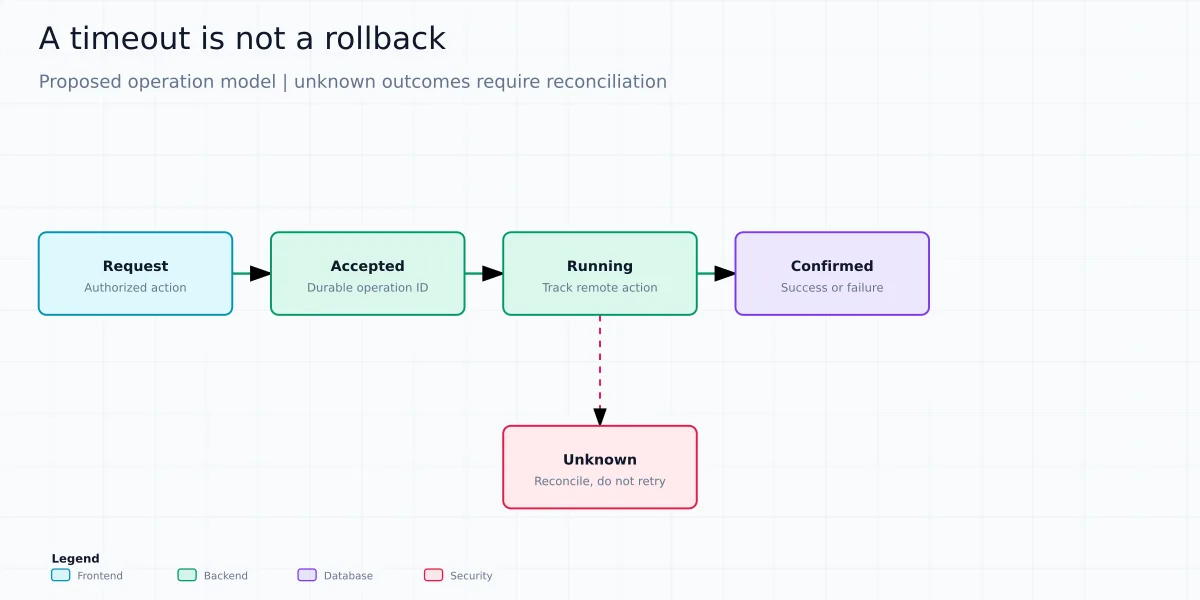The image size is (1200, 600).
Task: Click the title "A timeout is not a rollback"
Action: coord(243,39)
